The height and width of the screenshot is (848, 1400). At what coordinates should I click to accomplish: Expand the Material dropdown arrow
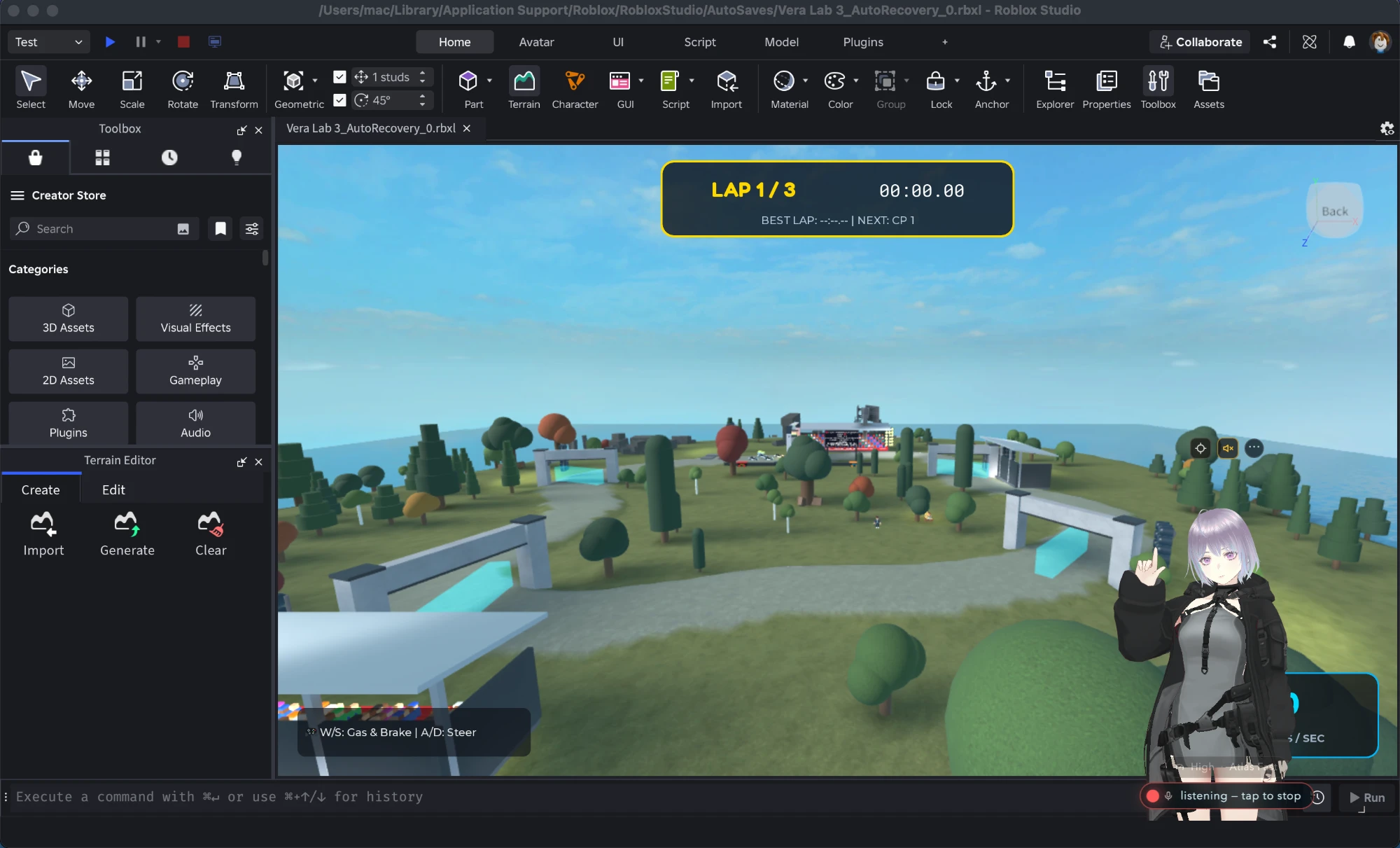click(x=805, y=81)
